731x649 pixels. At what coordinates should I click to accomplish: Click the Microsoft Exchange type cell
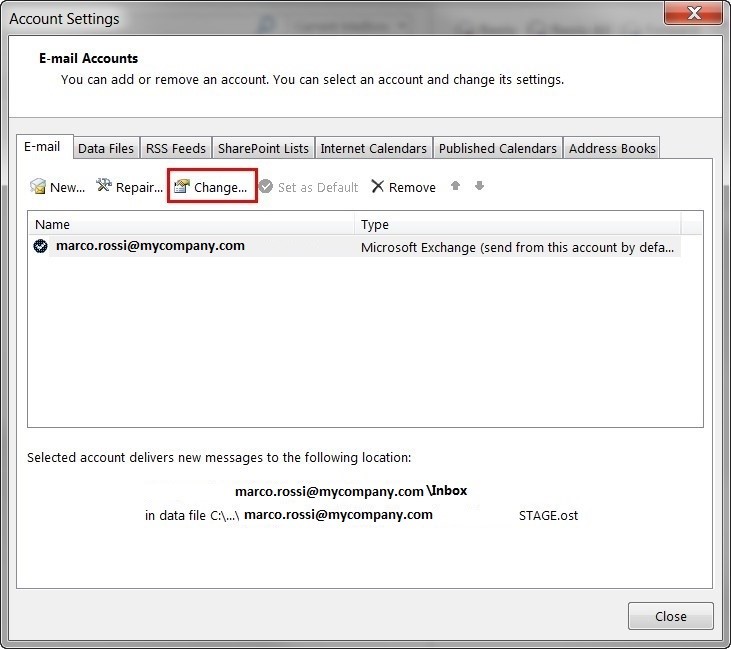pos(517,247)
